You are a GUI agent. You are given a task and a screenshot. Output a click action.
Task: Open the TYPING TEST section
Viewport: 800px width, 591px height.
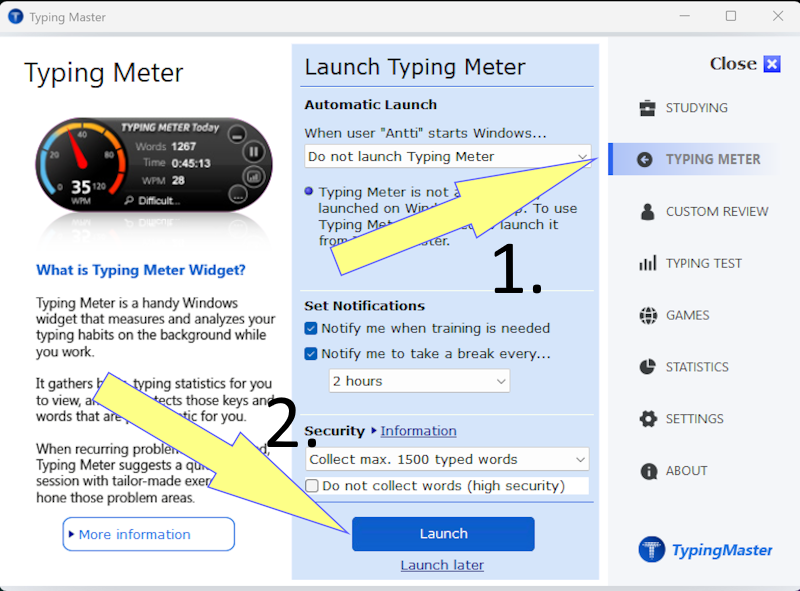(x=704, y=263)
